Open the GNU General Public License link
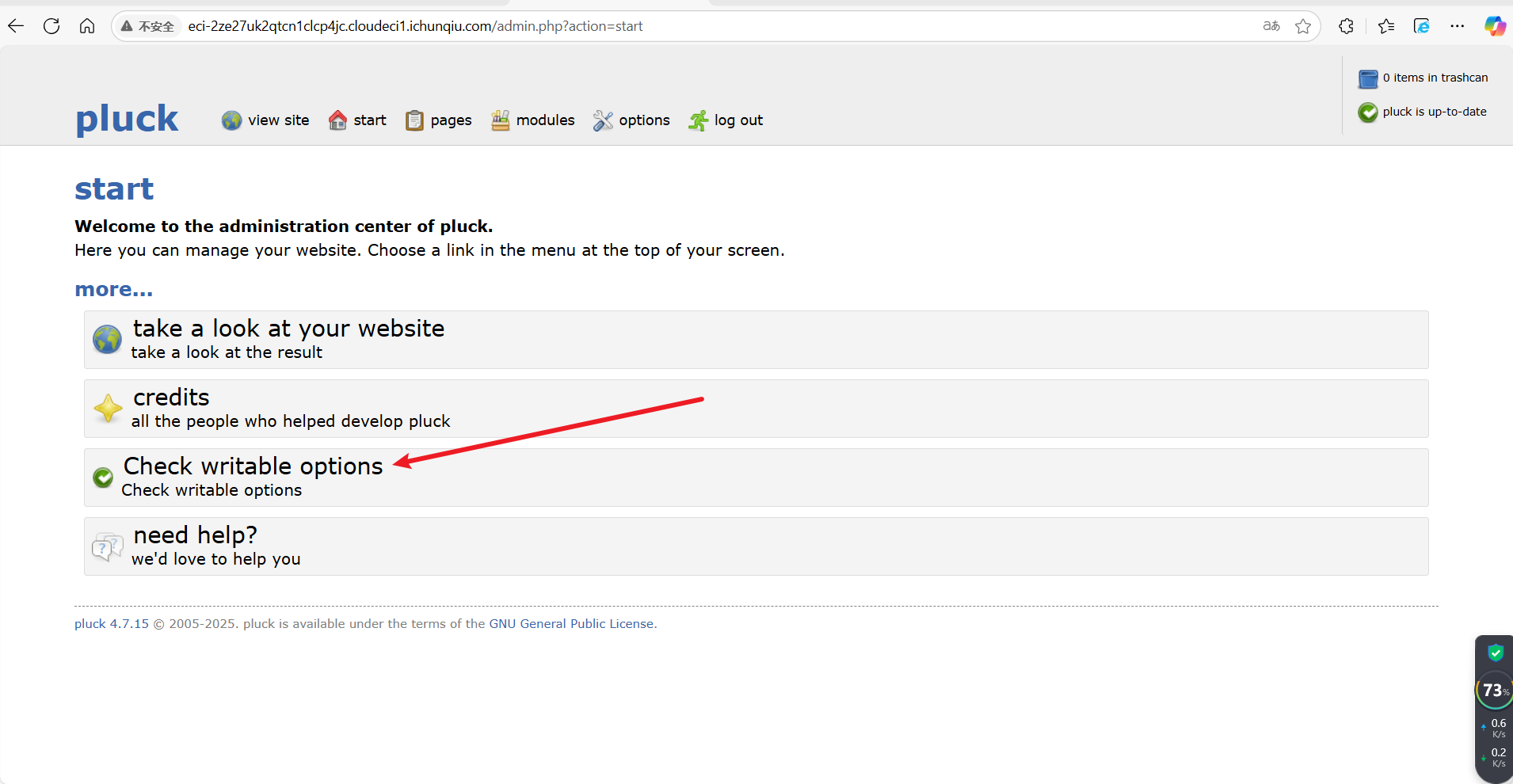This screenshot has height=784, width=1513. pos(571,624)
